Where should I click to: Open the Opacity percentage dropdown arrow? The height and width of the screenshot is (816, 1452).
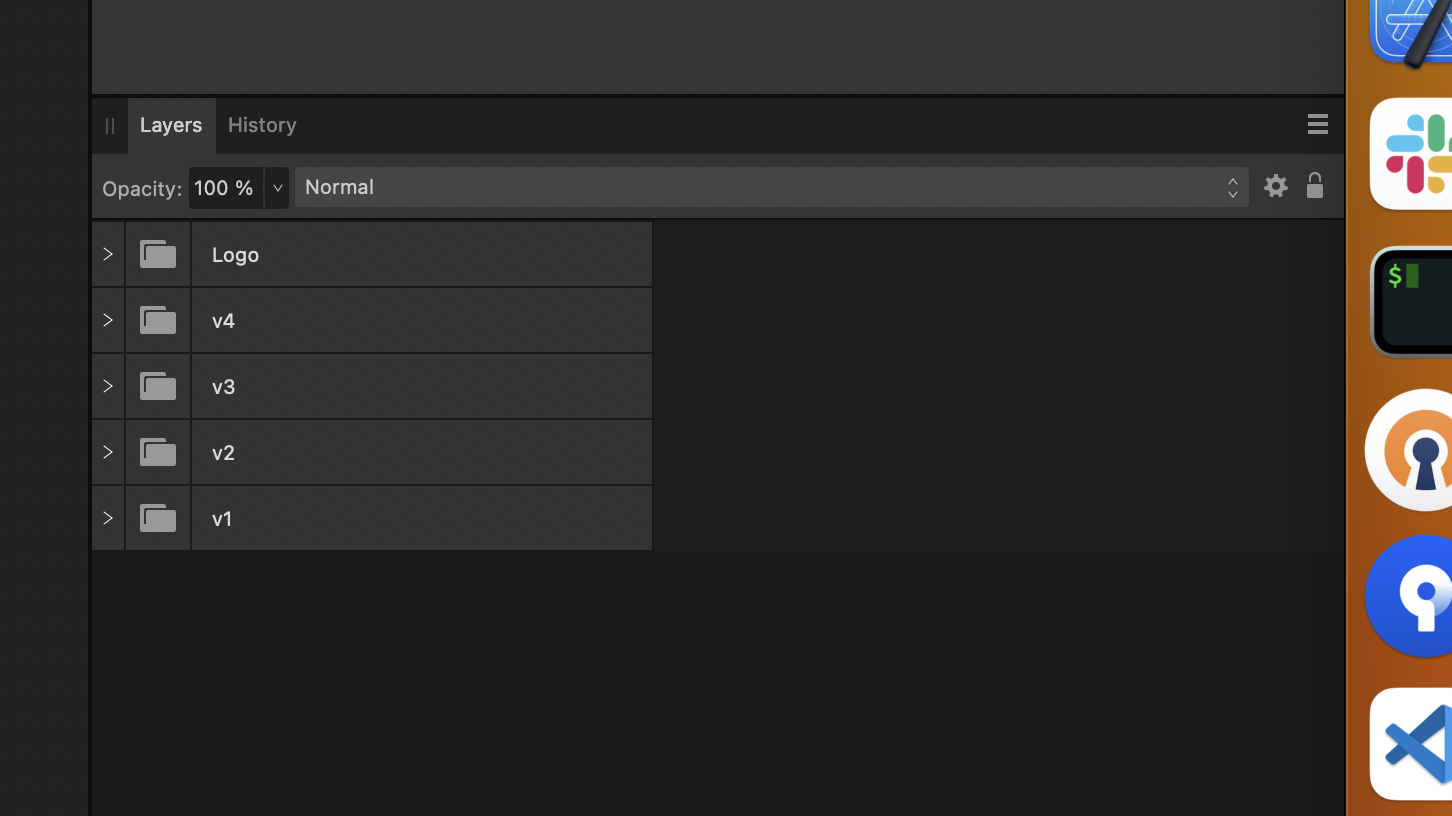[277, 188]
